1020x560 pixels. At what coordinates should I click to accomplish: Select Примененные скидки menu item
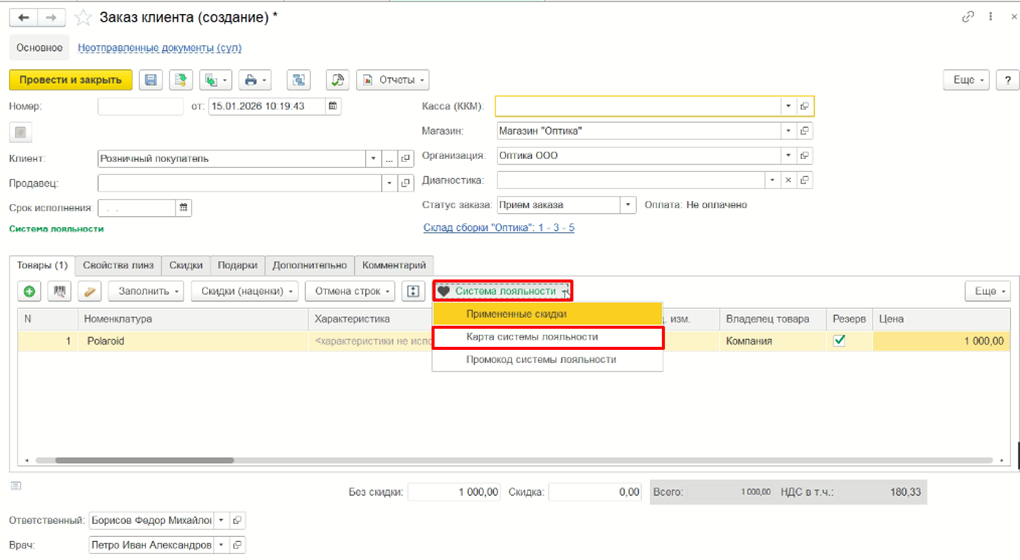coord(548,314)
